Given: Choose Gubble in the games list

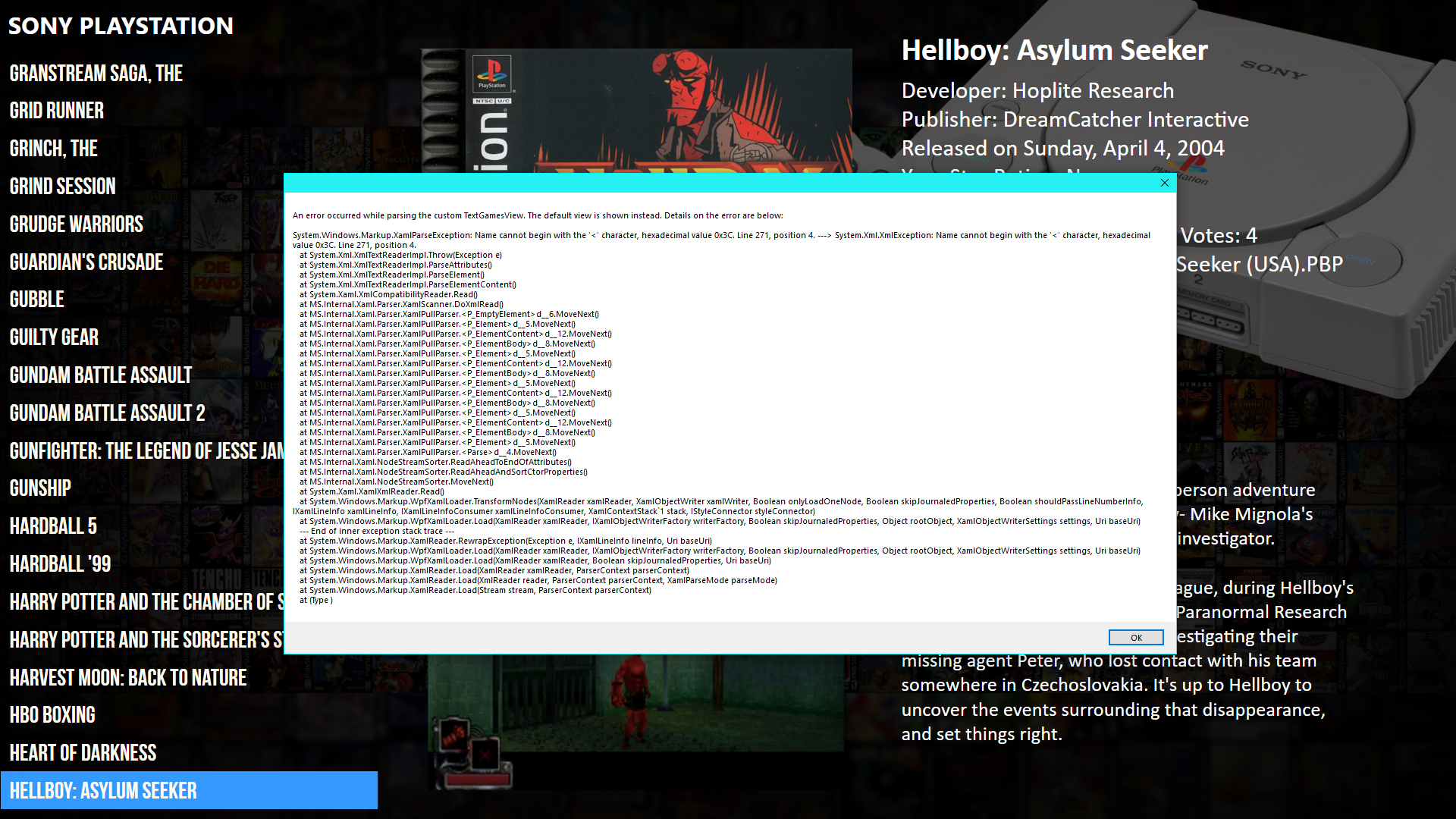Looking at the screenshot, I should (x=37, y=300).
